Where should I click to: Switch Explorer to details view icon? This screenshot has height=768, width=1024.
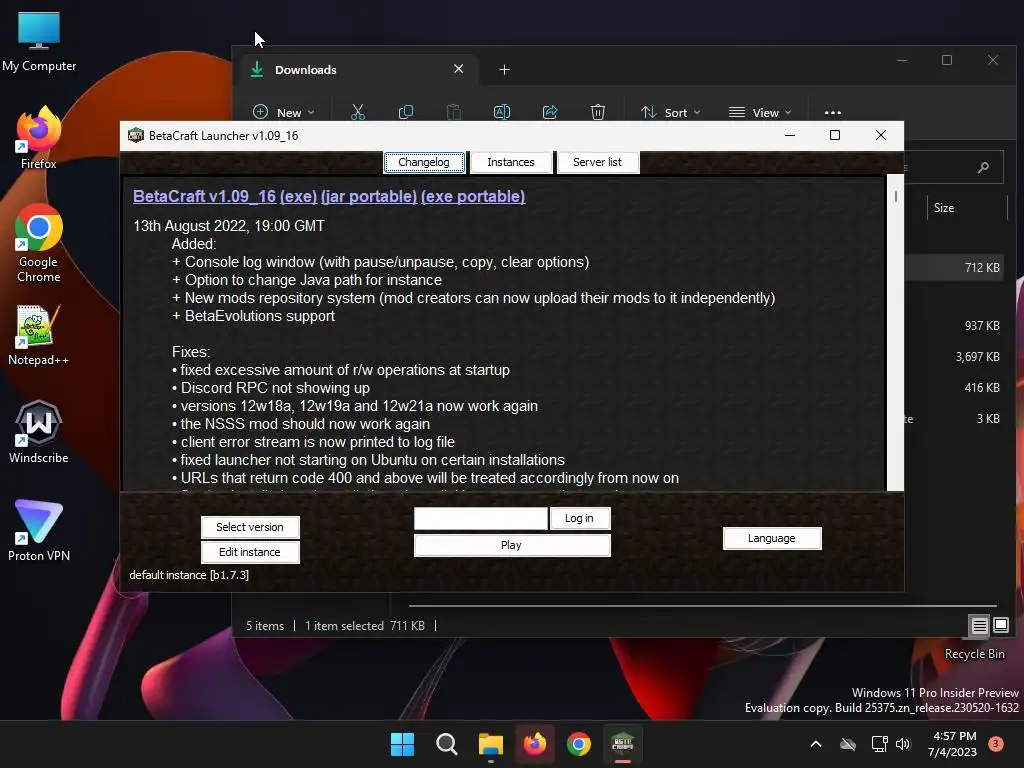pos(979,626)
